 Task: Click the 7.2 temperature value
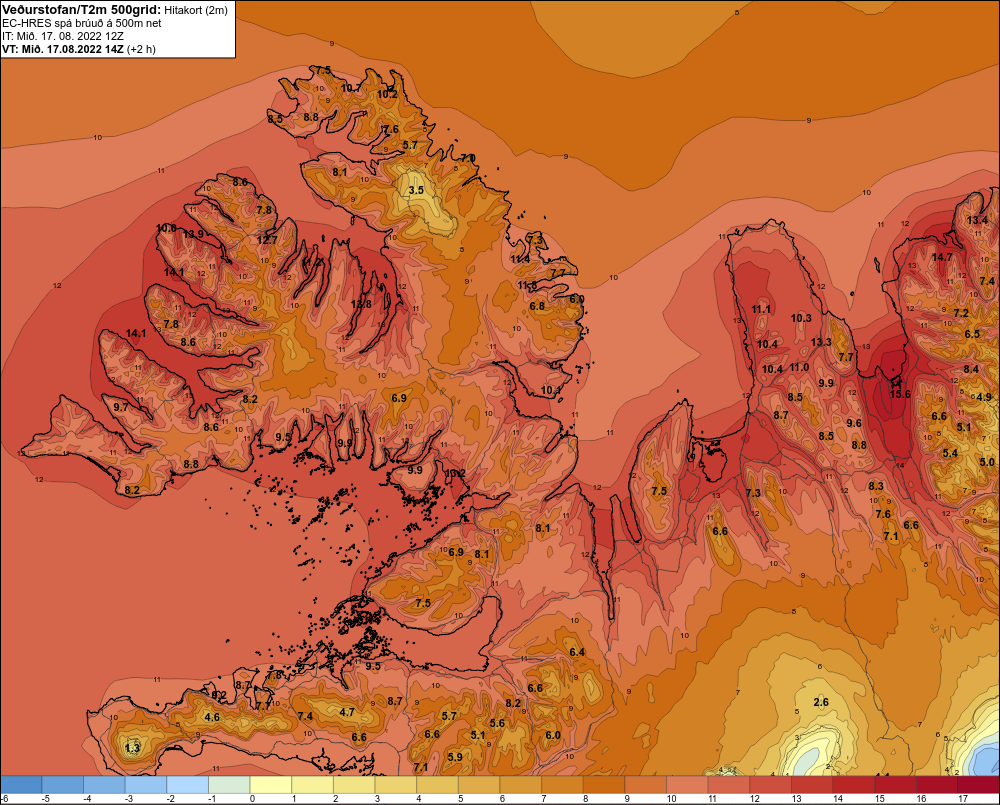[961, 313]
